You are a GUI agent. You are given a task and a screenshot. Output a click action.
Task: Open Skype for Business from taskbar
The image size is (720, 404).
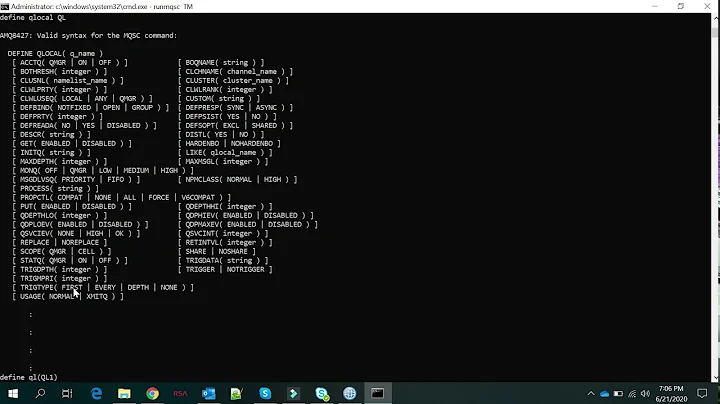[322, 393]
